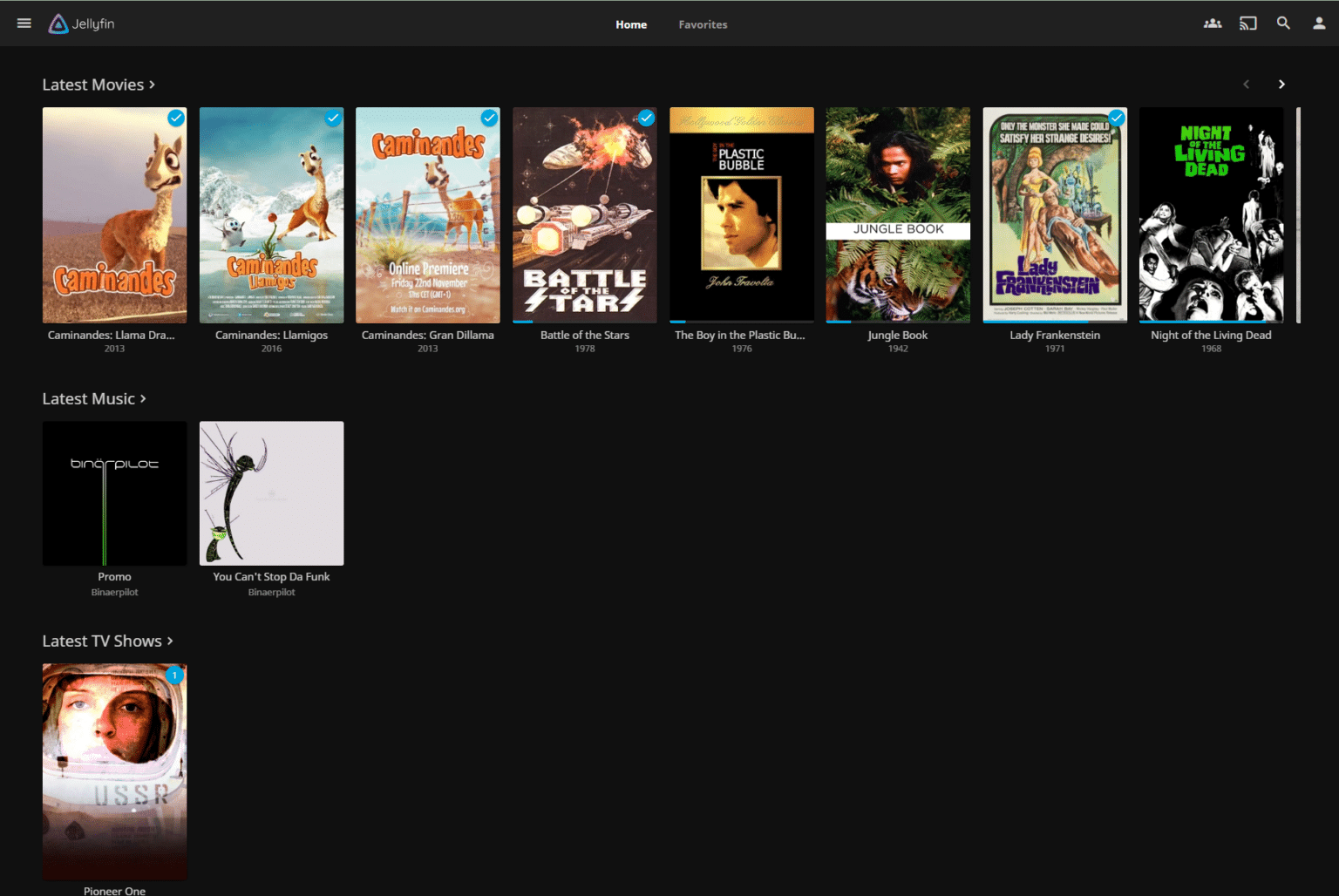The width and height of the screenshot is (1339, 896).
Task: Click the Jungle Book title text
Action: tap(898, 335)
